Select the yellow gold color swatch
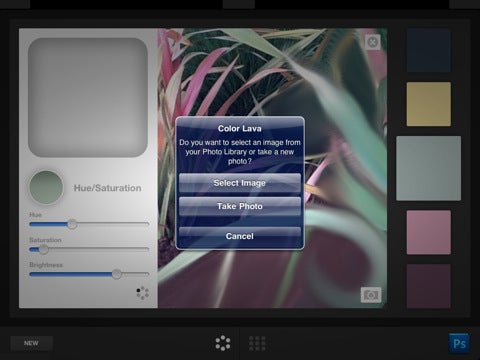Image resolution: width=480 pixels, height=360 pixels. click(x=429, y=104)
